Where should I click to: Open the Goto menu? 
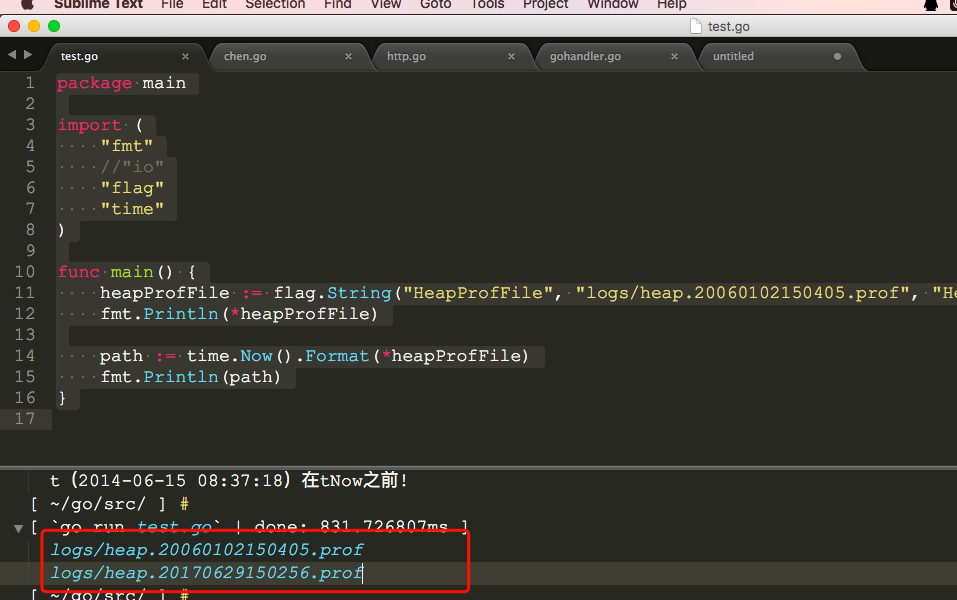click(435, 4)
